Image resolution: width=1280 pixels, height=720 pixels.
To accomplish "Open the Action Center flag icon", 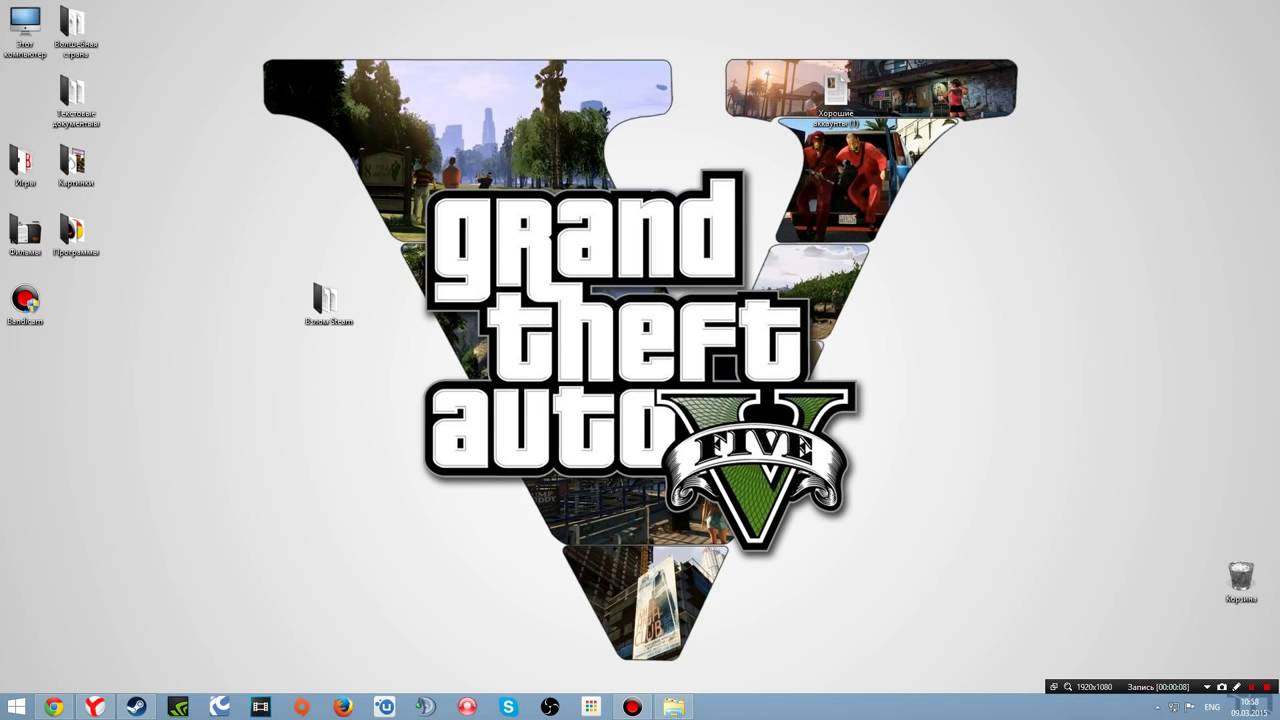I will pos(1190,707).
